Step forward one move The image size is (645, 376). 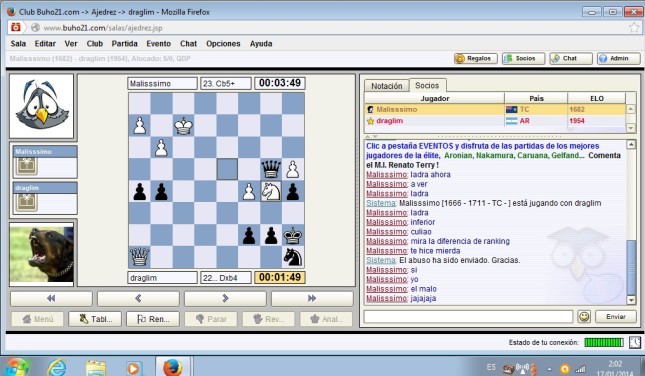tap(225, 298)
